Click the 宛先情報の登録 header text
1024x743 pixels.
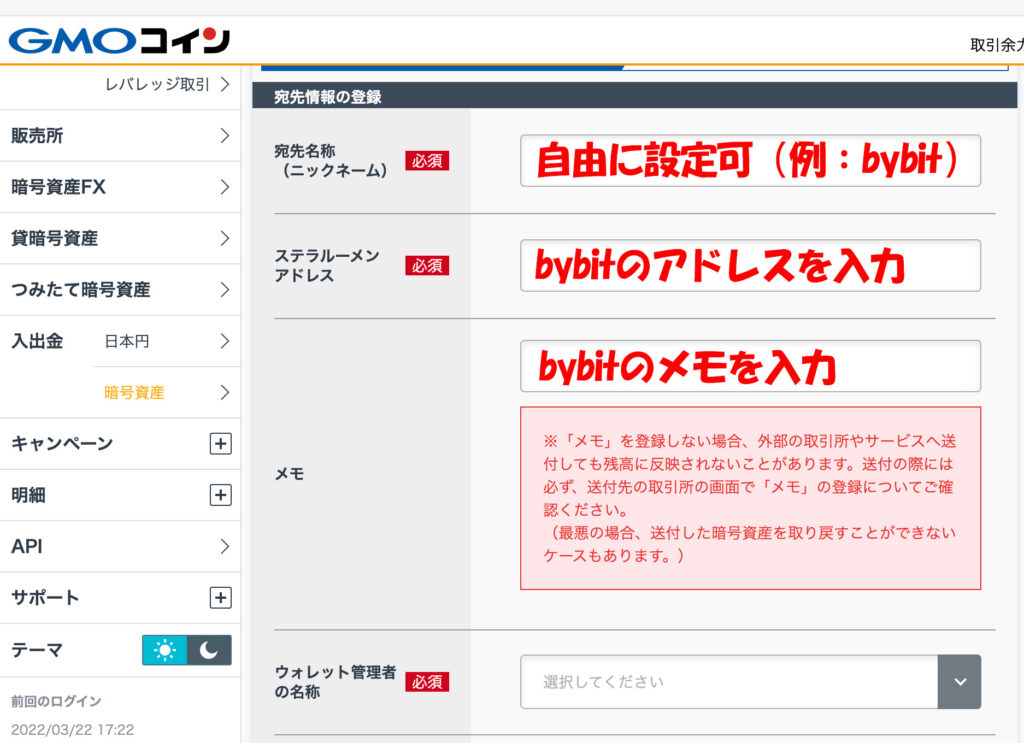coord(328,97)
